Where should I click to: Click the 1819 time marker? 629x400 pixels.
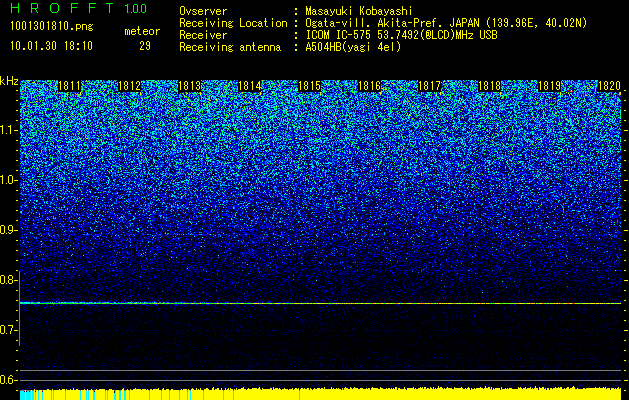coord(549,86)
